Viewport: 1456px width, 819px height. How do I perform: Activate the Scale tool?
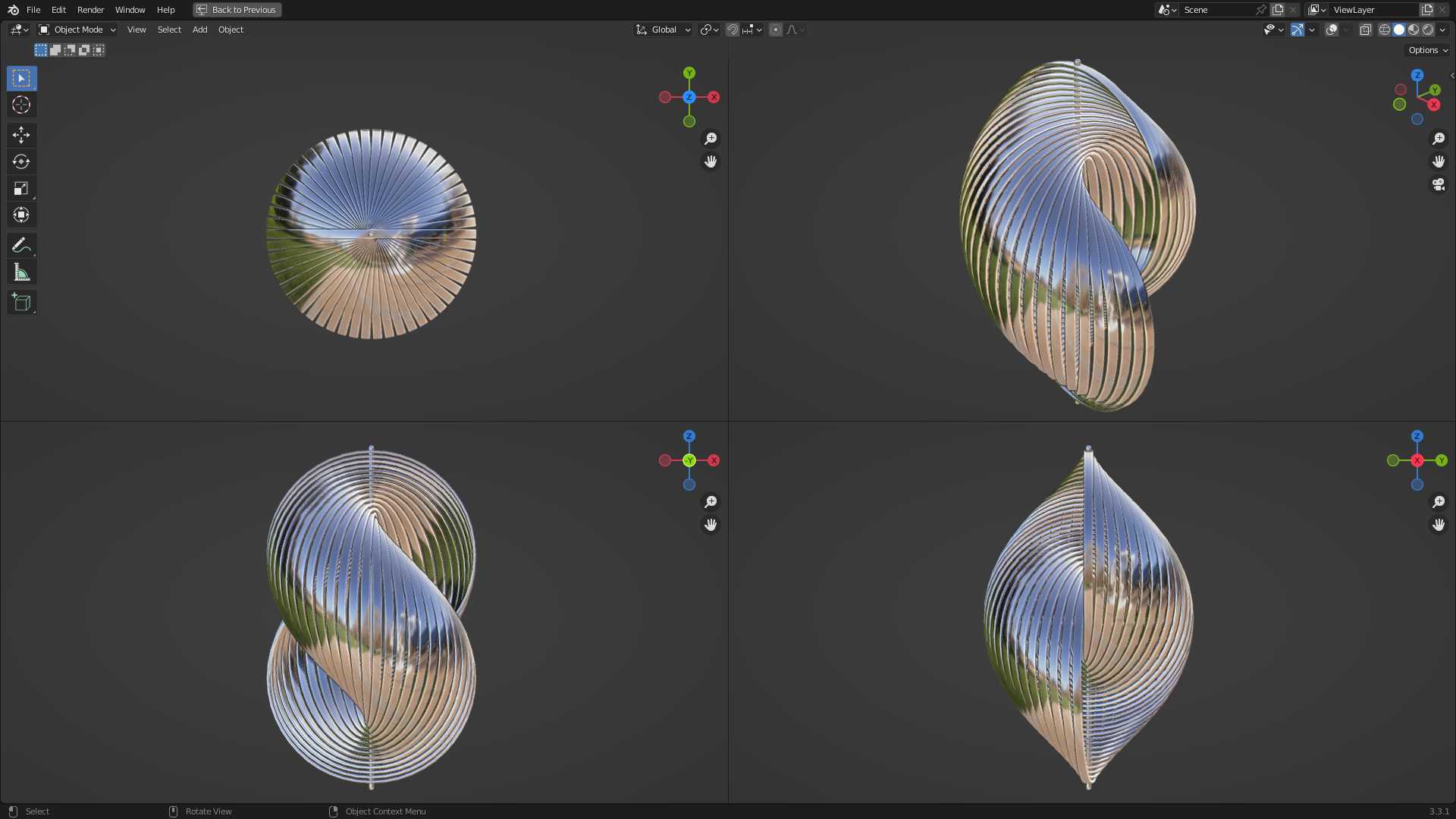point(21,188)
